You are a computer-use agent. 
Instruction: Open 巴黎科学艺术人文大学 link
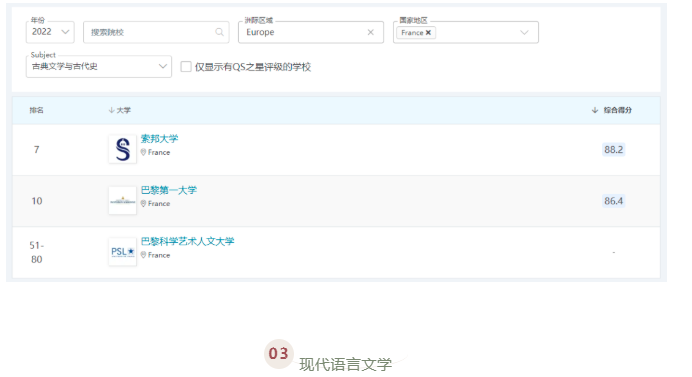187,241
